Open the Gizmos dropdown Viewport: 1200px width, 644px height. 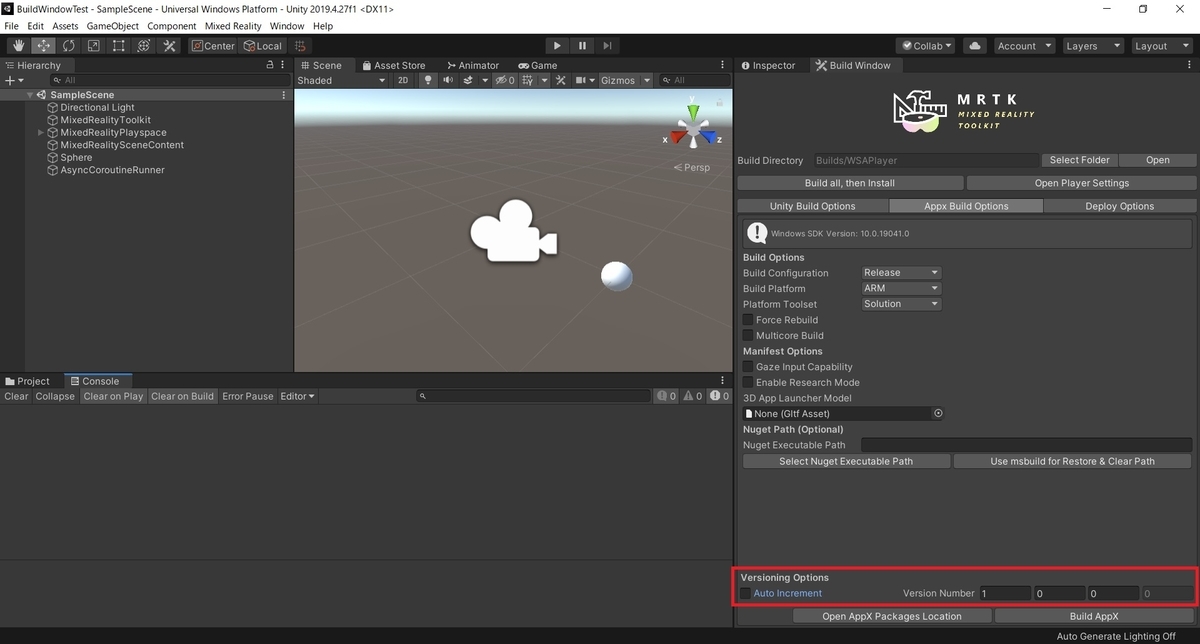coord(626,80)
